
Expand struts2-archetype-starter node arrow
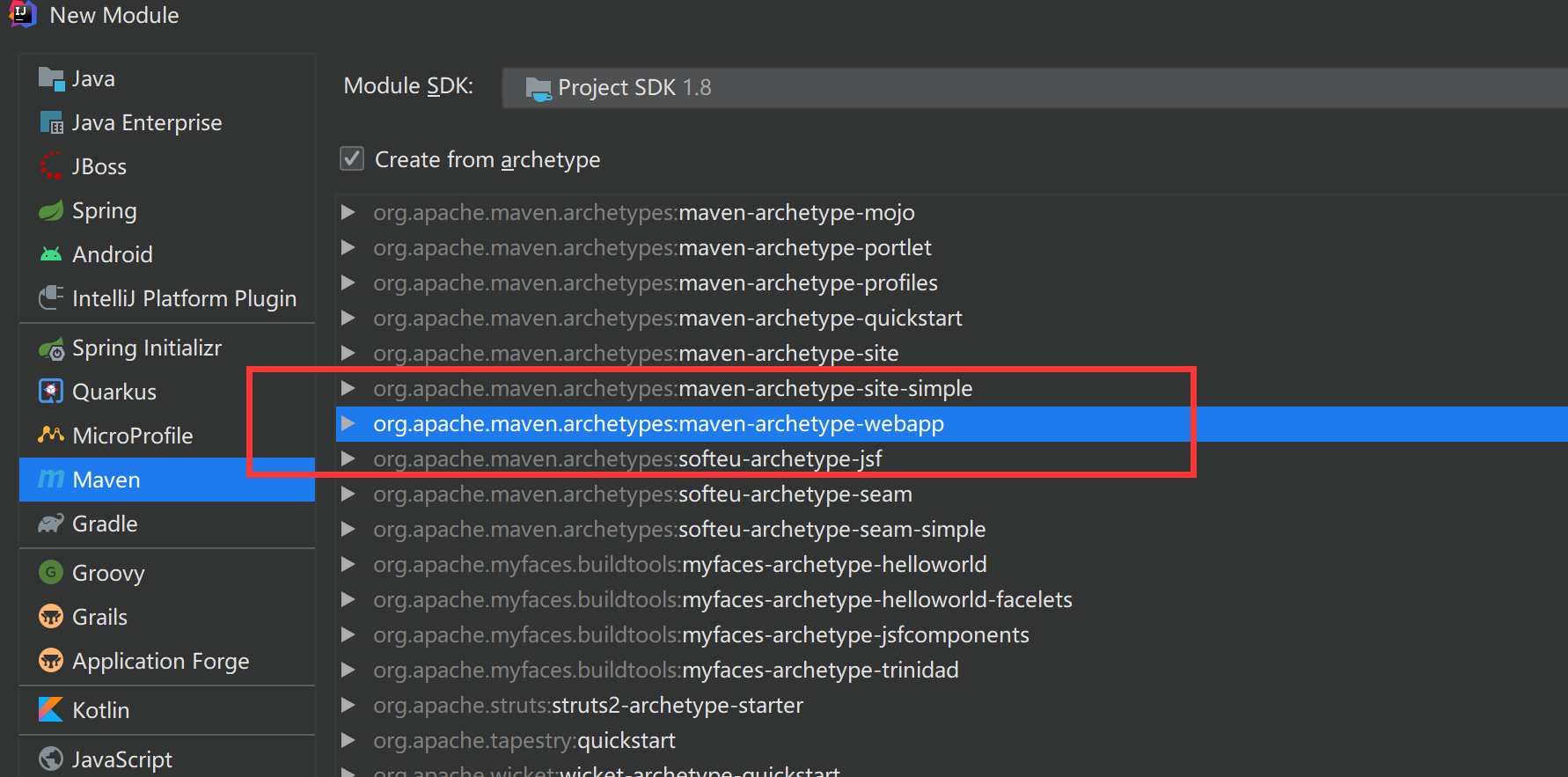click(x=348, y=705)
